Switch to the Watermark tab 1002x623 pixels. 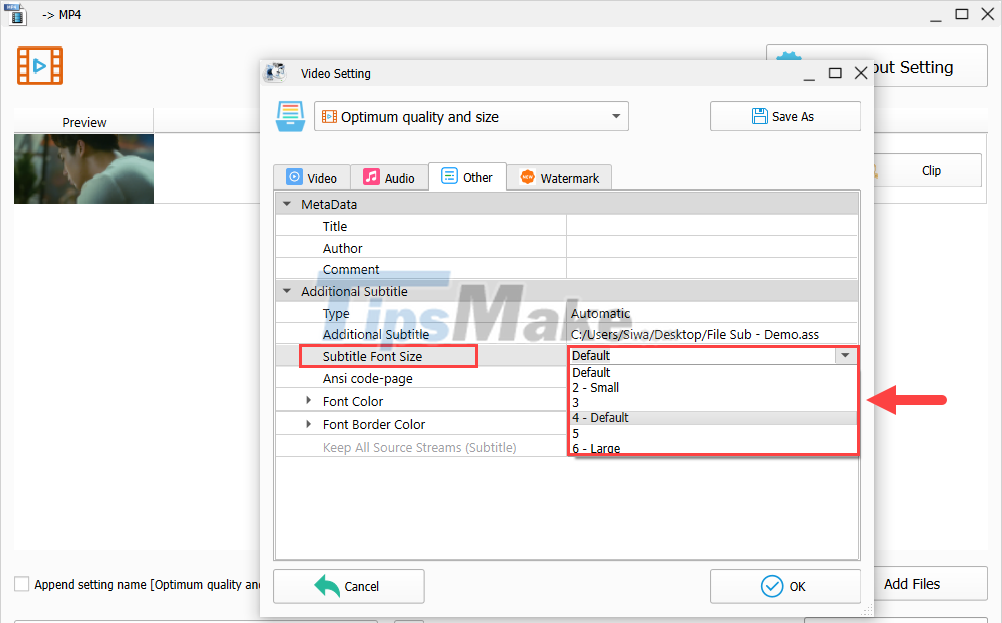(x=568, y=176)
